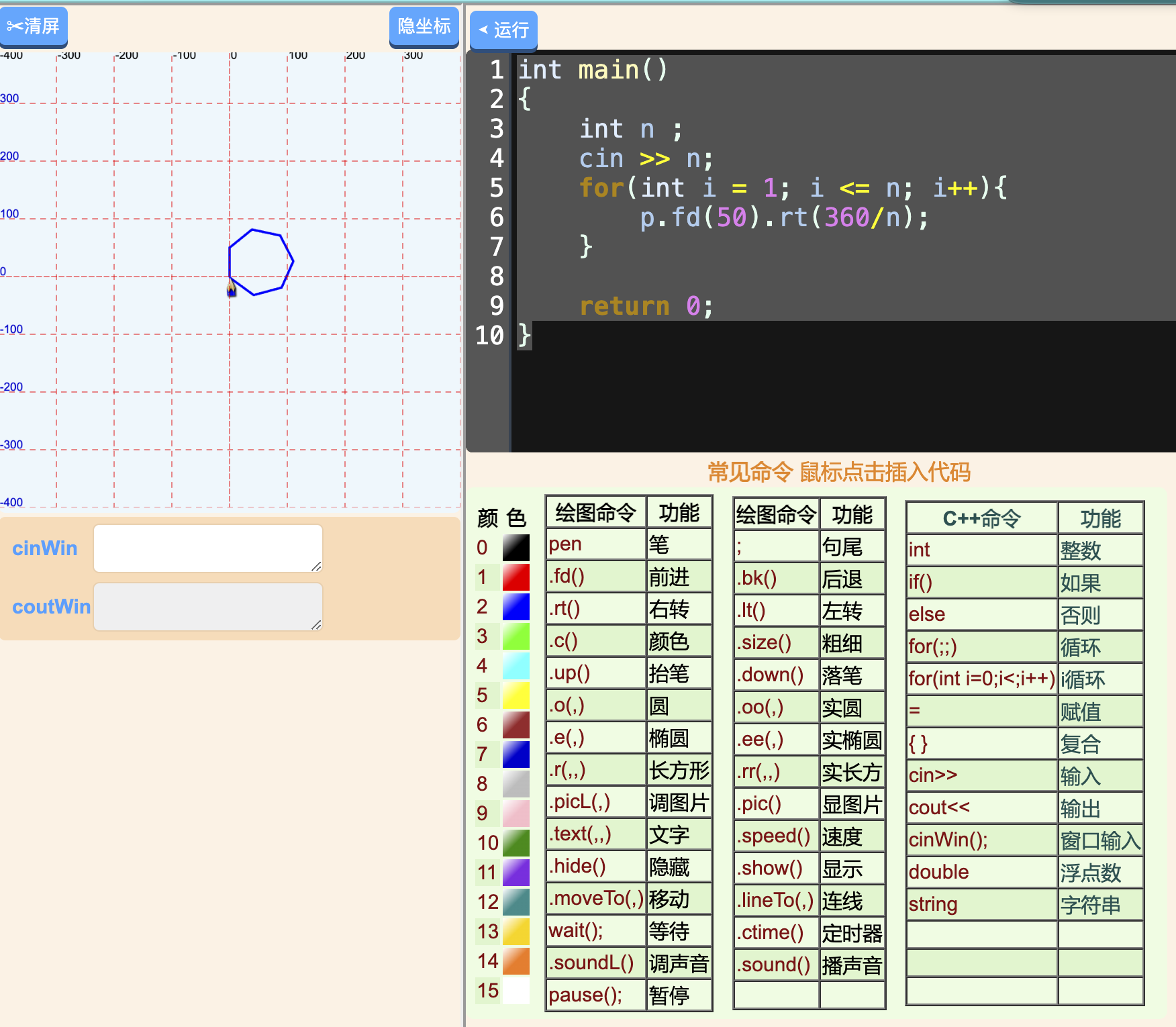Click the 运行 run button
This screenshot has height=1027, width=1176.
click(x=503, y=30)
